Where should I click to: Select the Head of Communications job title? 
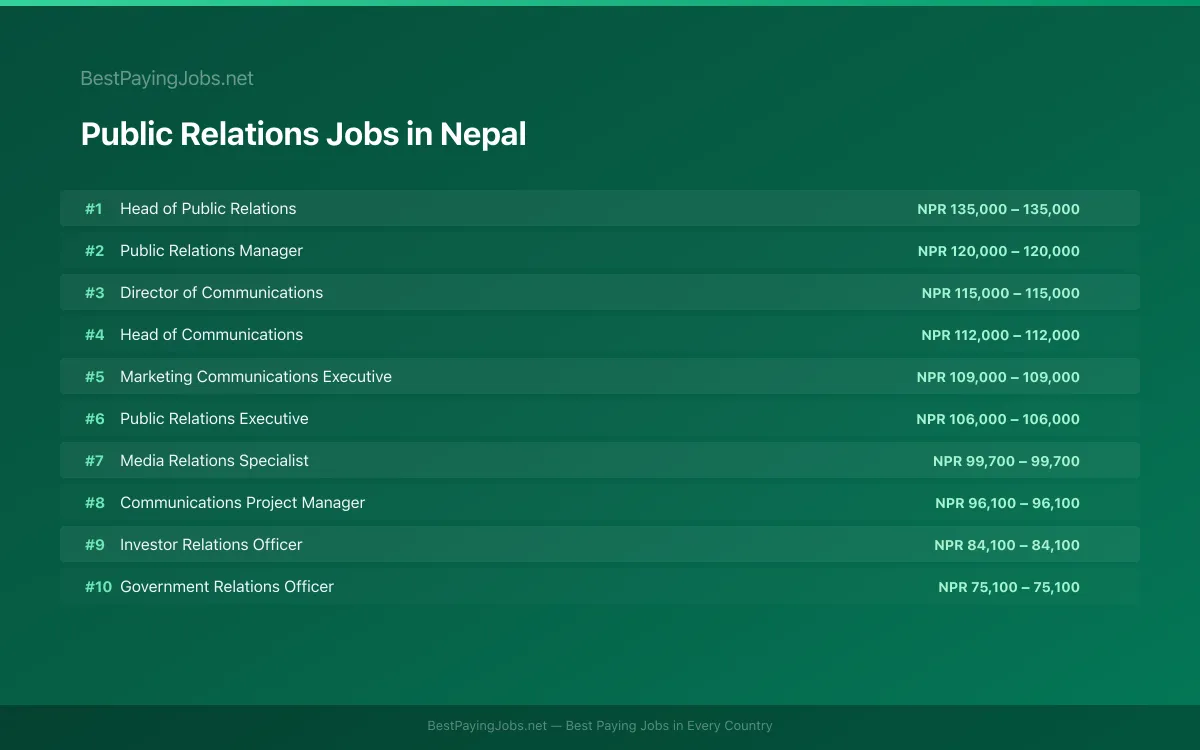[211, 335]
